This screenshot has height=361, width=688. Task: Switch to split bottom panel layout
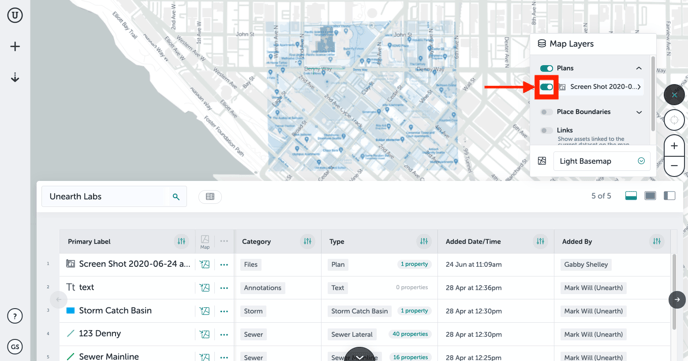click(631, 196)
